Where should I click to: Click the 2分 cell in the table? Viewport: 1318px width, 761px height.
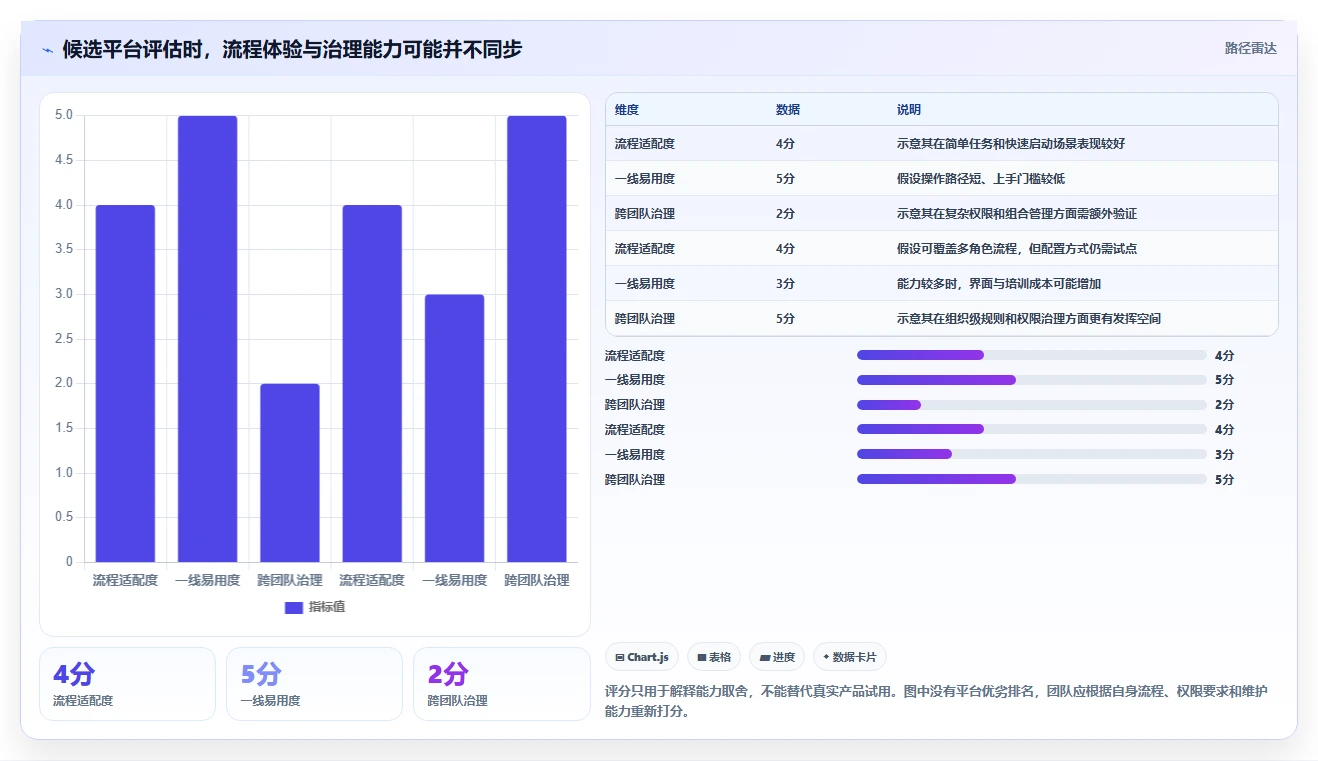[786, 214]
